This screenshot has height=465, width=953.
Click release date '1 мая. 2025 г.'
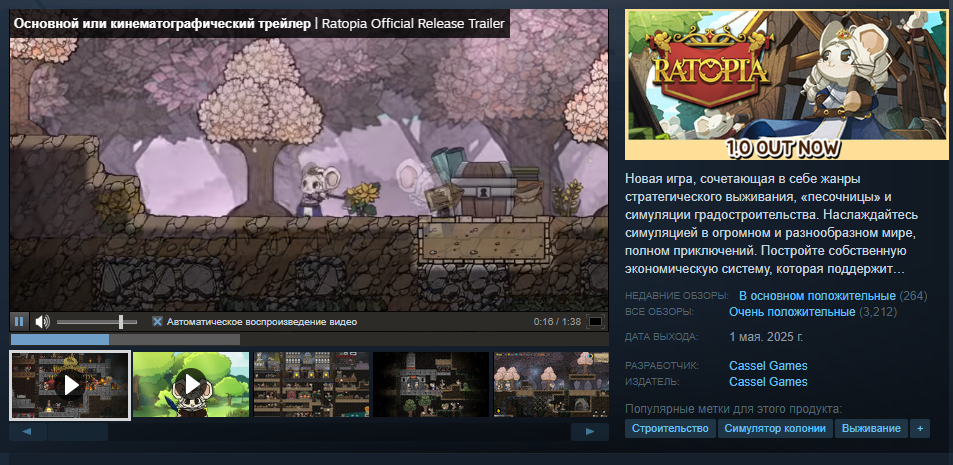point(766,337)
